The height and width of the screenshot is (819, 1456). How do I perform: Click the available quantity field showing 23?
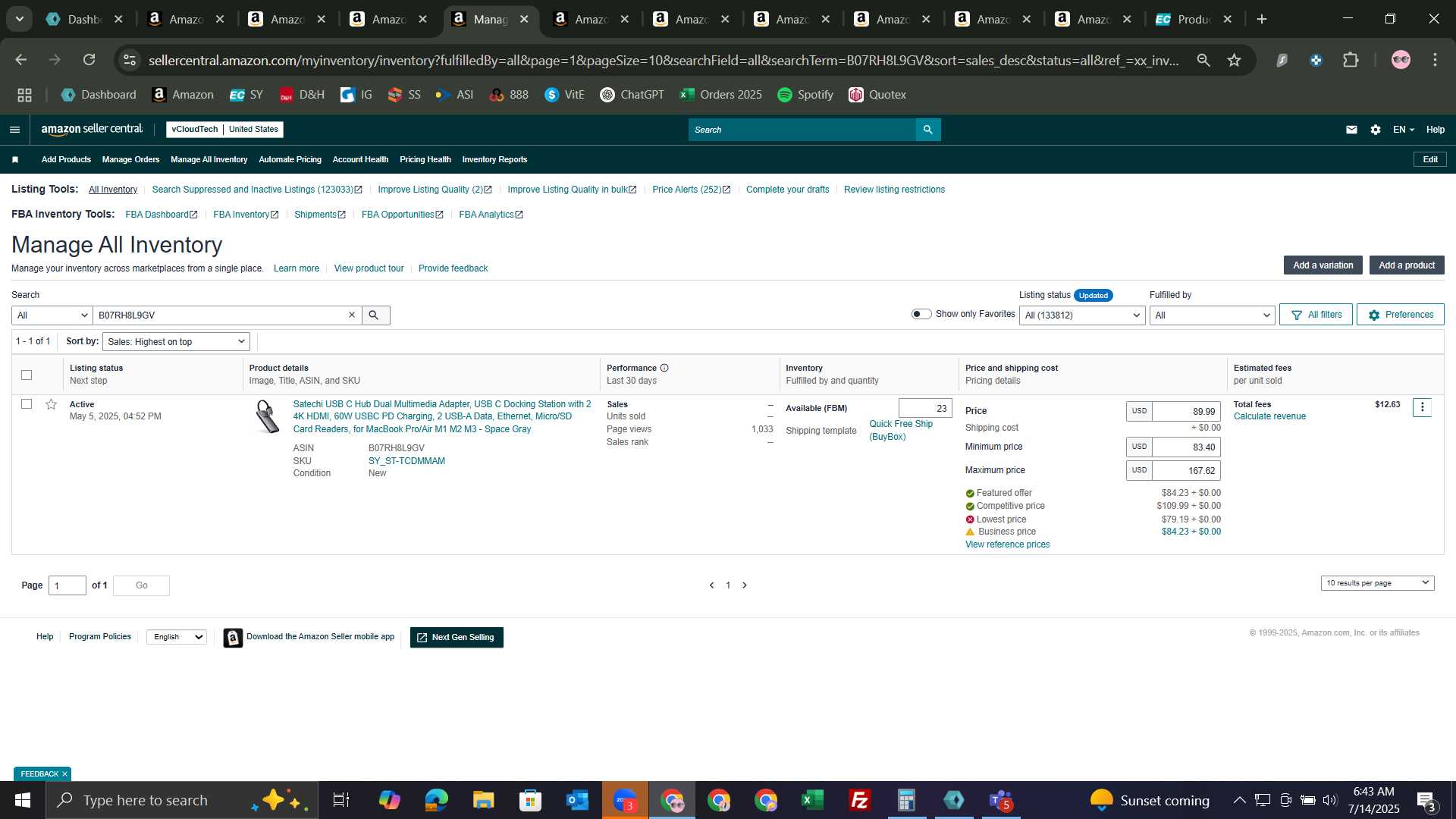(925, 409)
